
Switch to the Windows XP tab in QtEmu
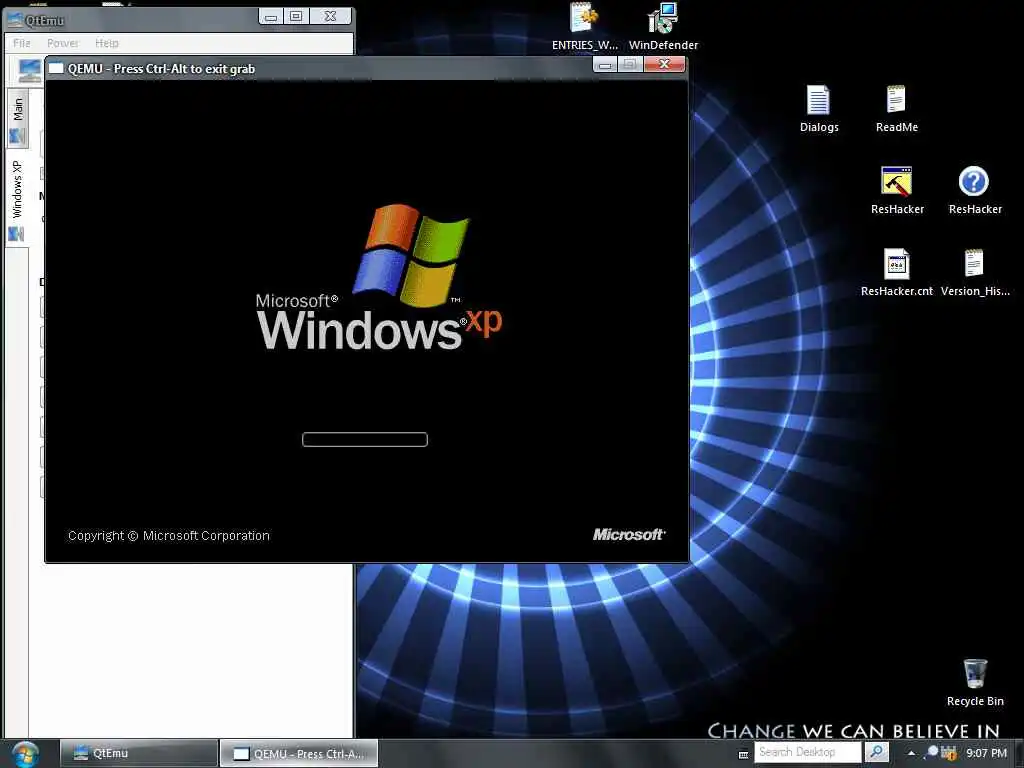tap(18, 198)
